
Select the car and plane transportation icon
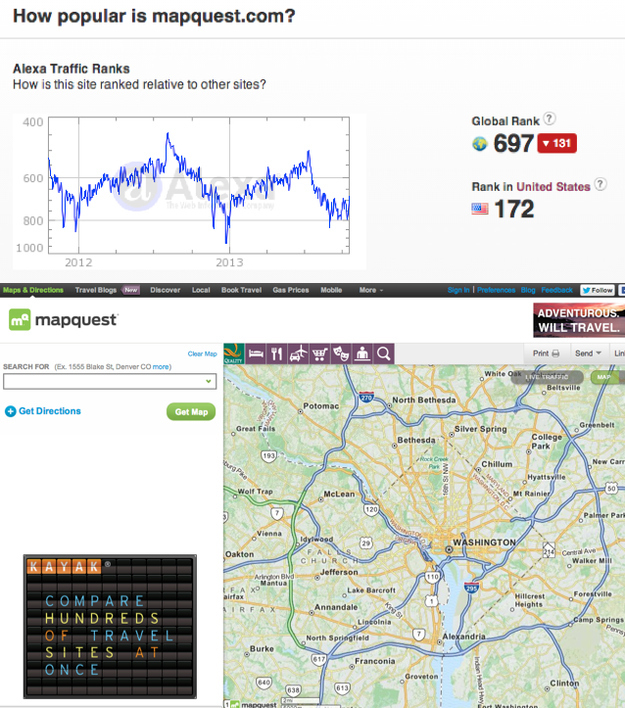tap(298, 354)
